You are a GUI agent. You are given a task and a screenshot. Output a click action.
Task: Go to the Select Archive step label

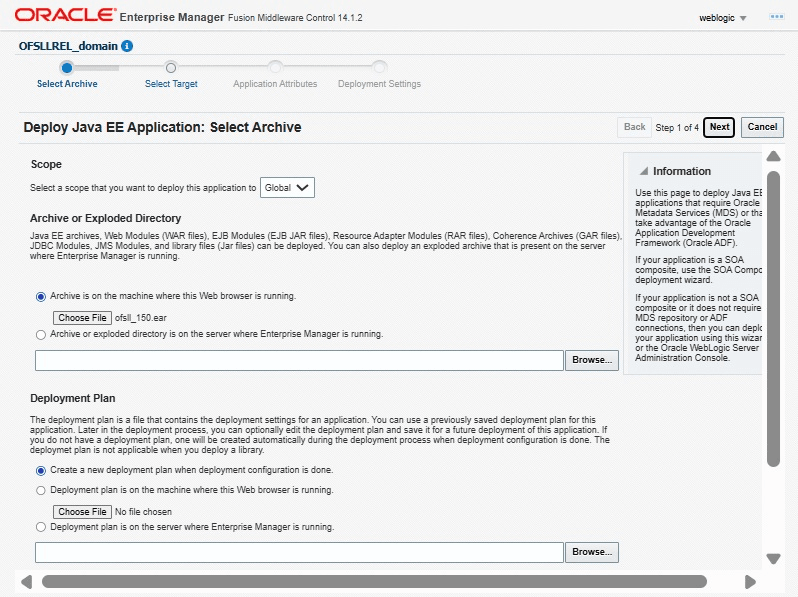pyautogui.click(x=67, y=83)
